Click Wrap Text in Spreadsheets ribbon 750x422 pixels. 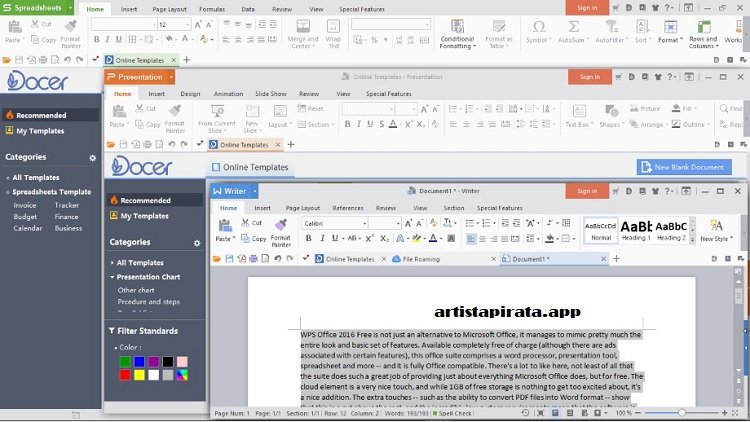point(333,34)
